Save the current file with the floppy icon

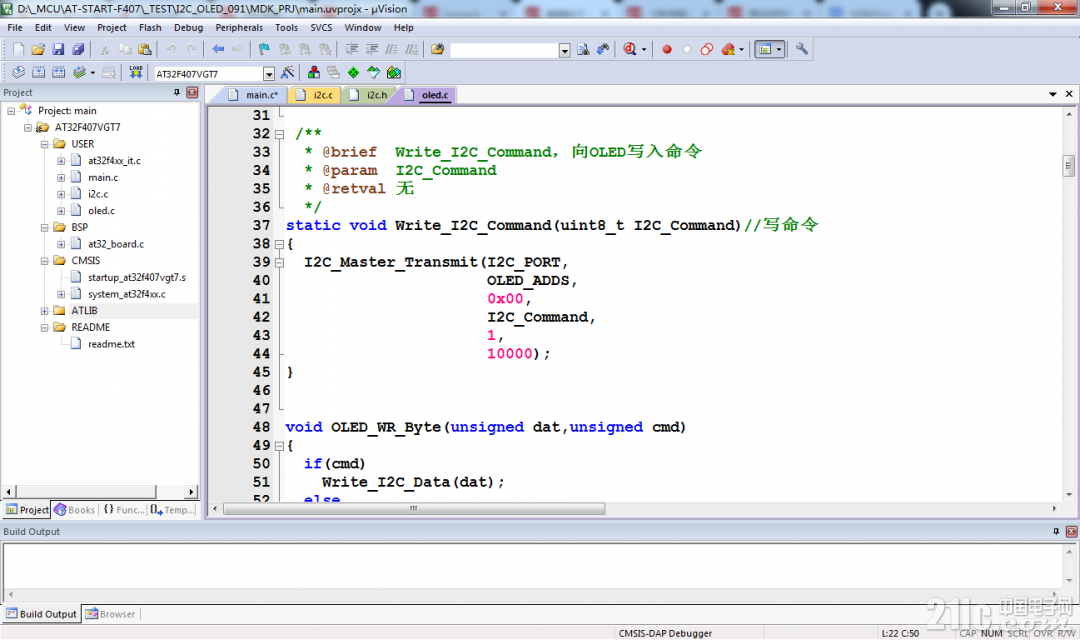[58, 49]
